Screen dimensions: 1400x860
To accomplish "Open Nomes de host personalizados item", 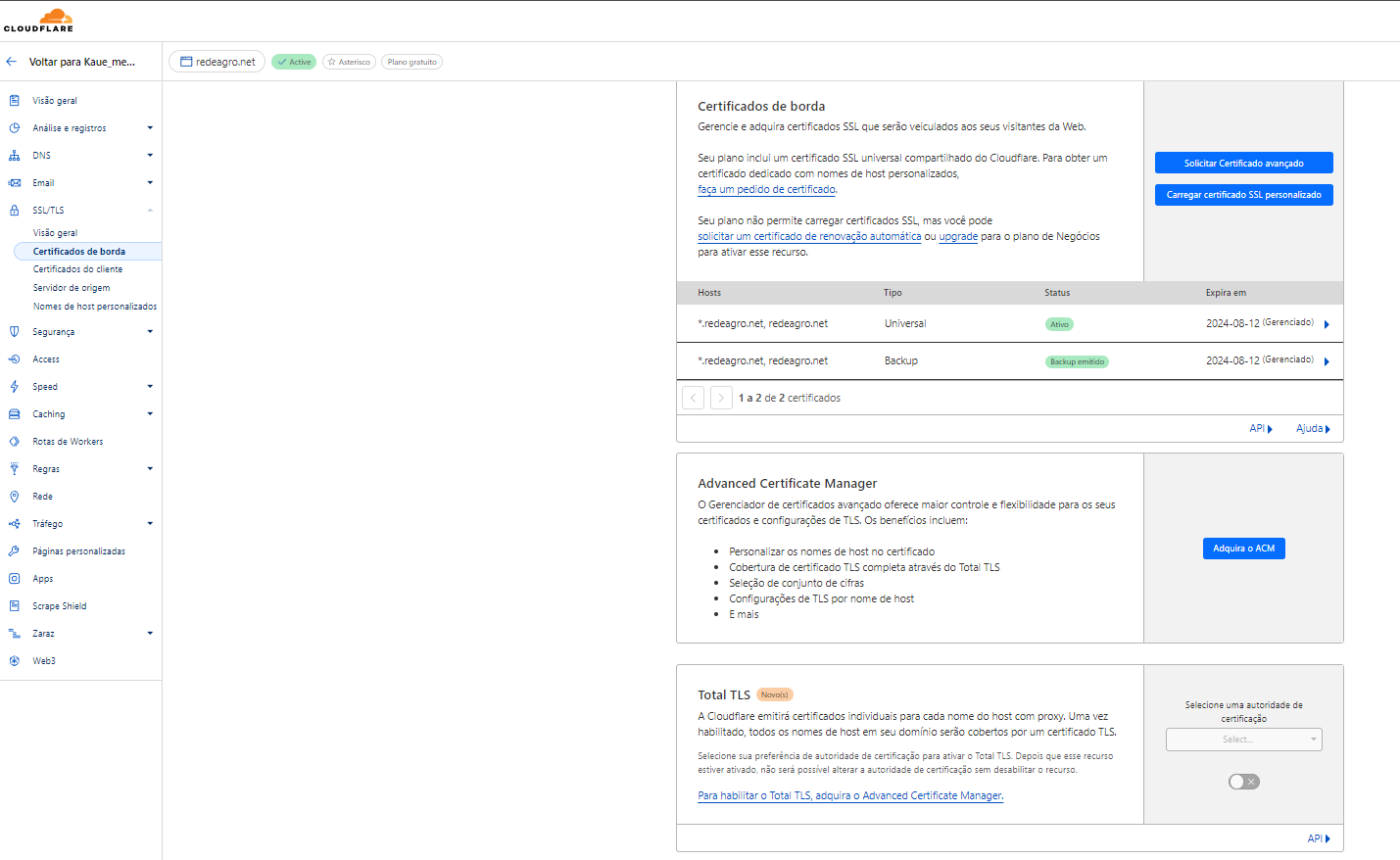I will pyautogui.click(x=95, y=307).
